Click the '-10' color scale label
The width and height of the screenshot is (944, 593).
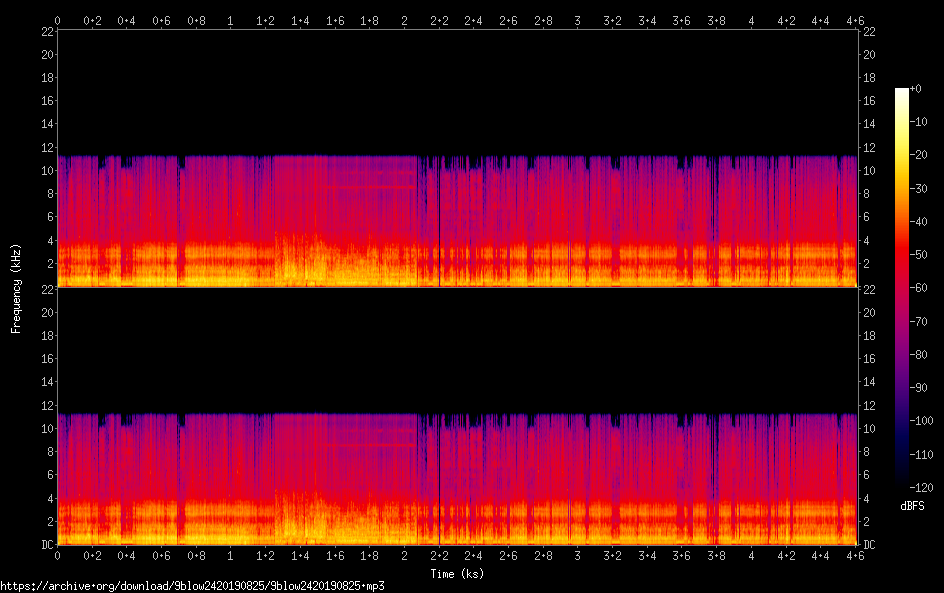point(918,122)
